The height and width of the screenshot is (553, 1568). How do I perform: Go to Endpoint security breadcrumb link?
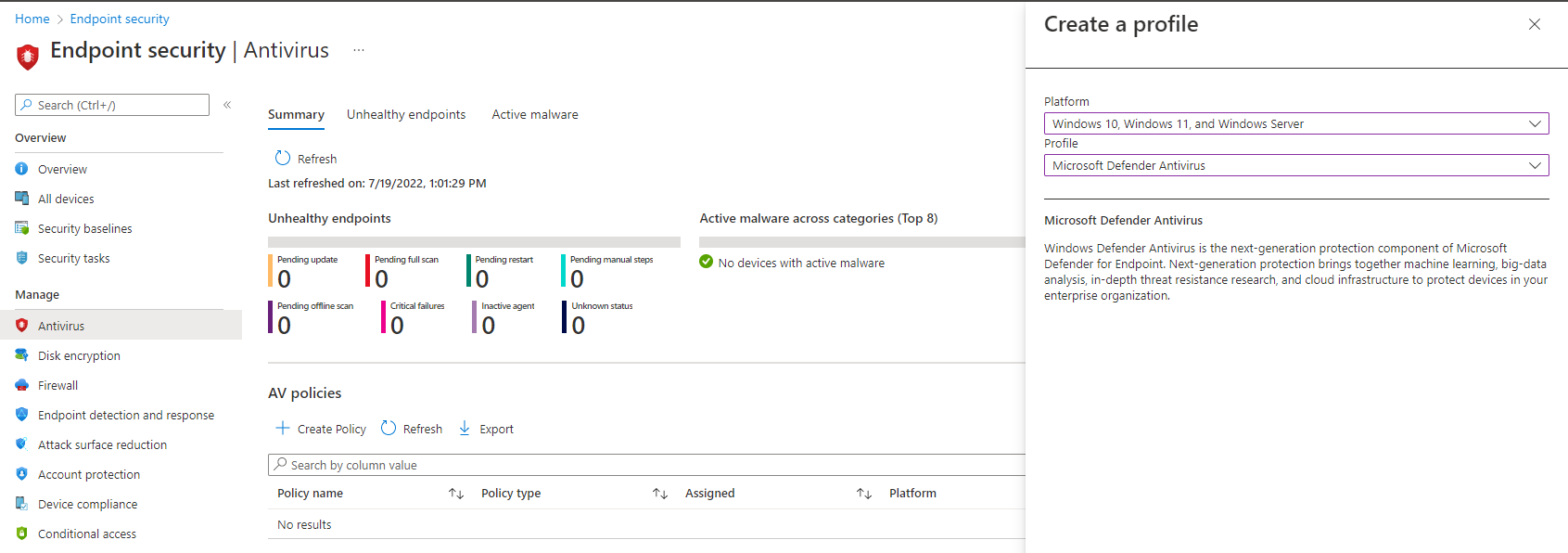(120, 19)
